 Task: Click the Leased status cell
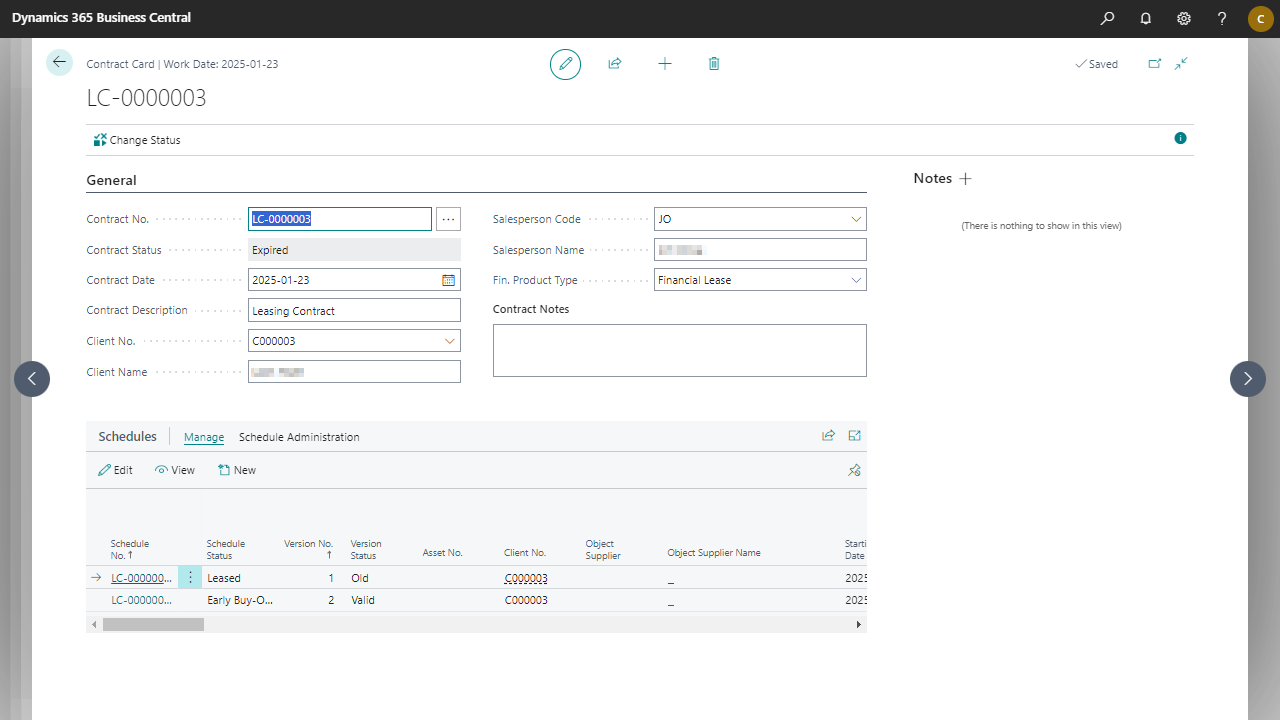coord(224,578)
